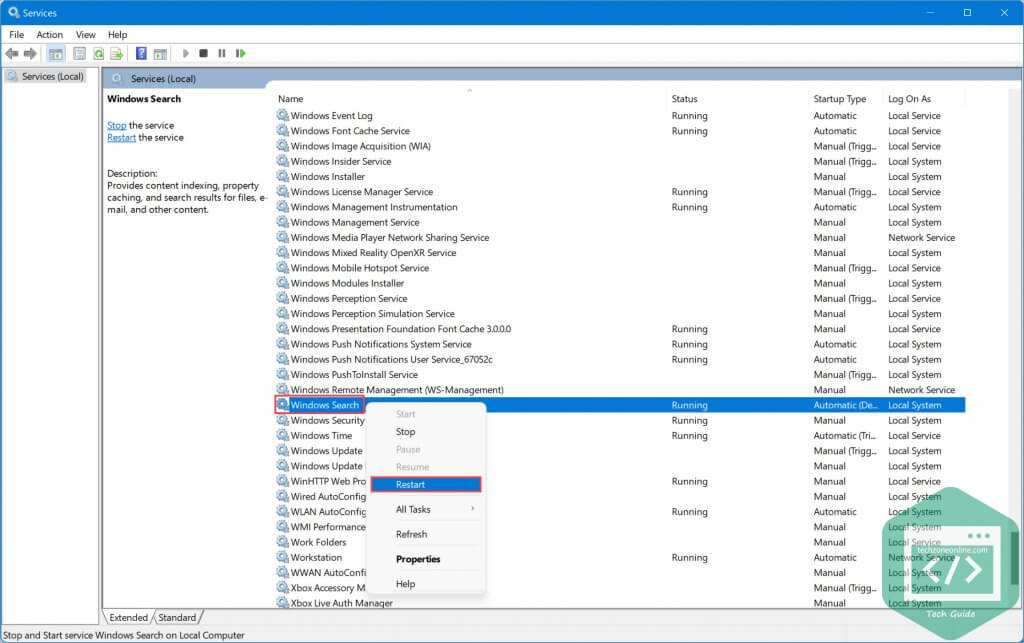Click the vertical scrollbar of the service list

pos(1016,300)
